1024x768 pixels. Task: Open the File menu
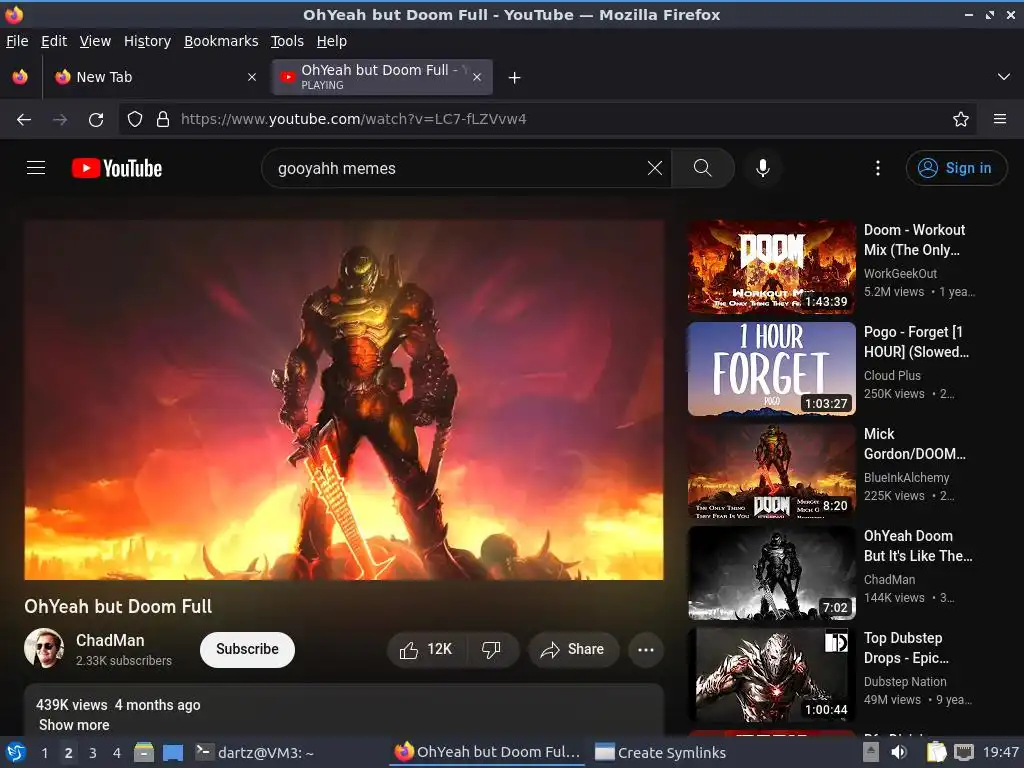click(x=17, y=41)
